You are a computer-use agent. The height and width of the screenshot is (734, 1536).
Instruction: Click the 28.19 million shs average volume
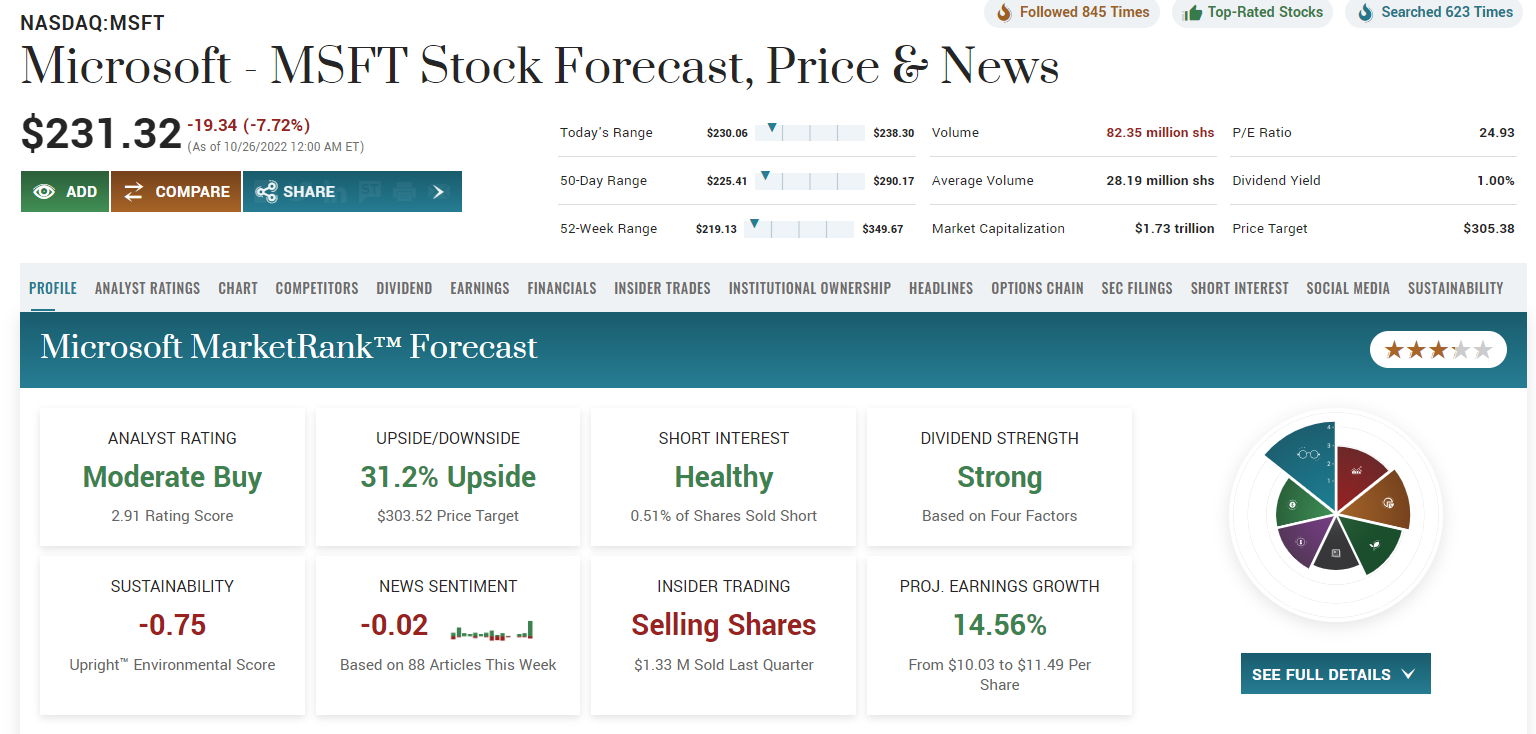1160,180
